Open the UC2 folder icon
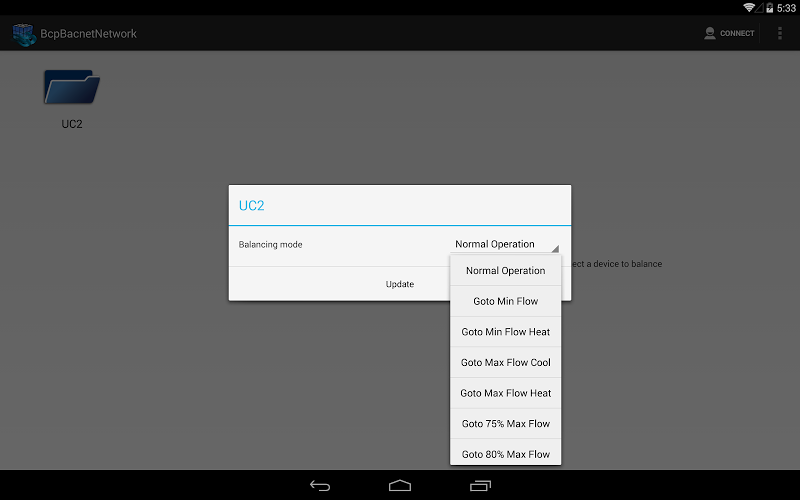 (x=71, y=87)
